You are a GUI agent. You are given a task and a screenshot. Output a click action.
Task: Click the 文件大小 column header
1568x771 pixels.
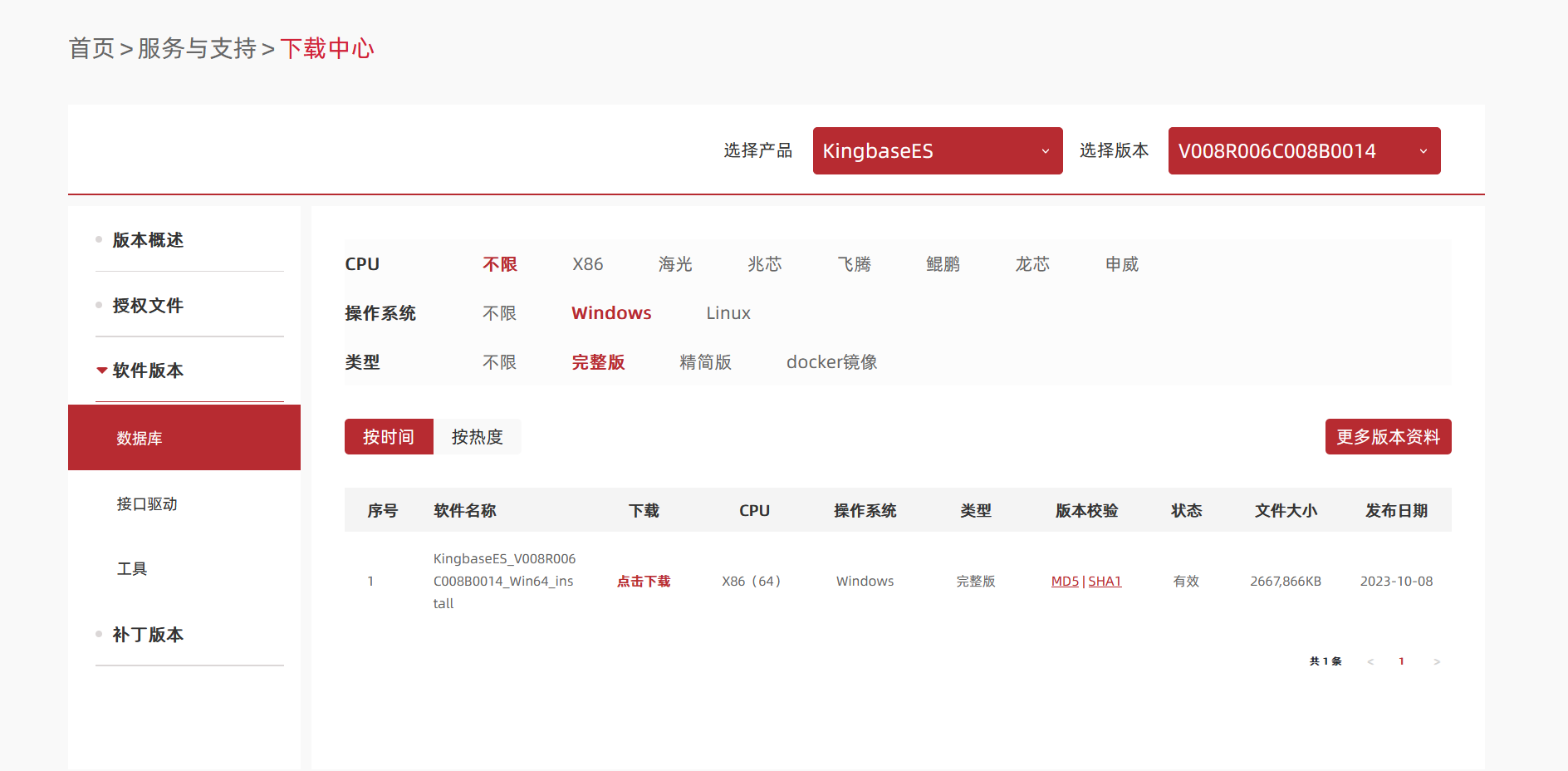click(1286, 511)
